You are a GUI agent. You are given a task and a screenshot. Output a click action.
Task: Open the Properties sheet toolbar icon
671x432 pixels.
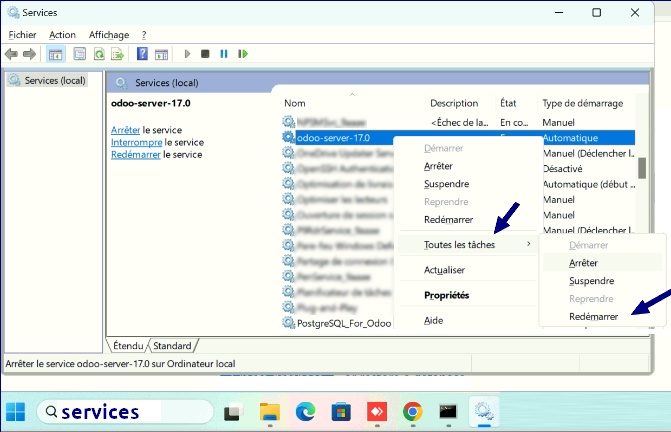tap(80, 54)
